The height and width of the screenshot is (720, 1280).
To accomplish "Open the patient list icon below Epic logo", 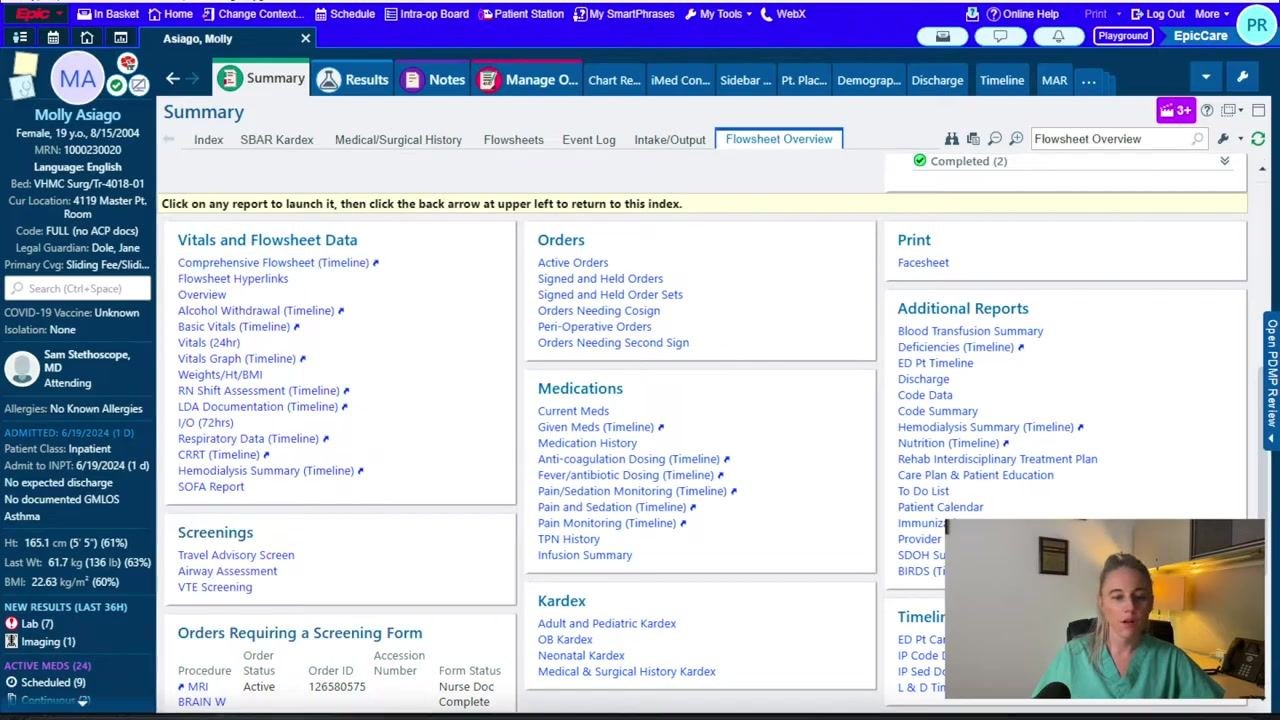I will click(x=19, y=38).
